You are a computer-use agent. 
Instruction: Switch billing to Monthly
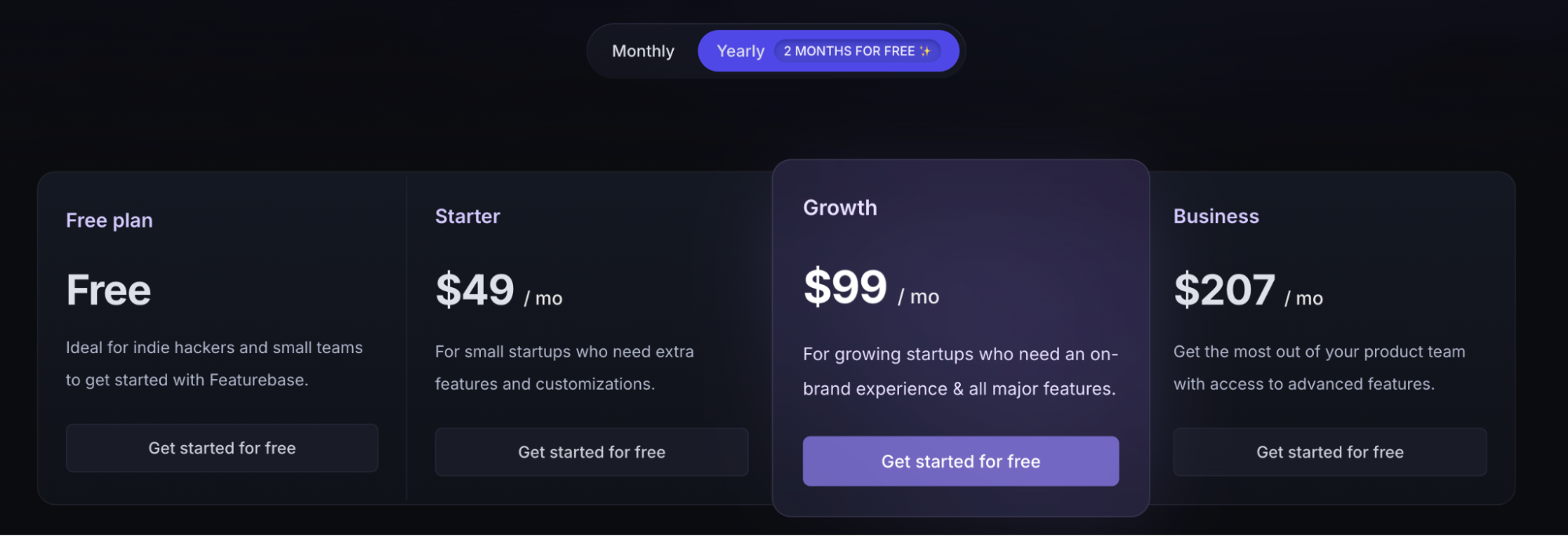643,50
